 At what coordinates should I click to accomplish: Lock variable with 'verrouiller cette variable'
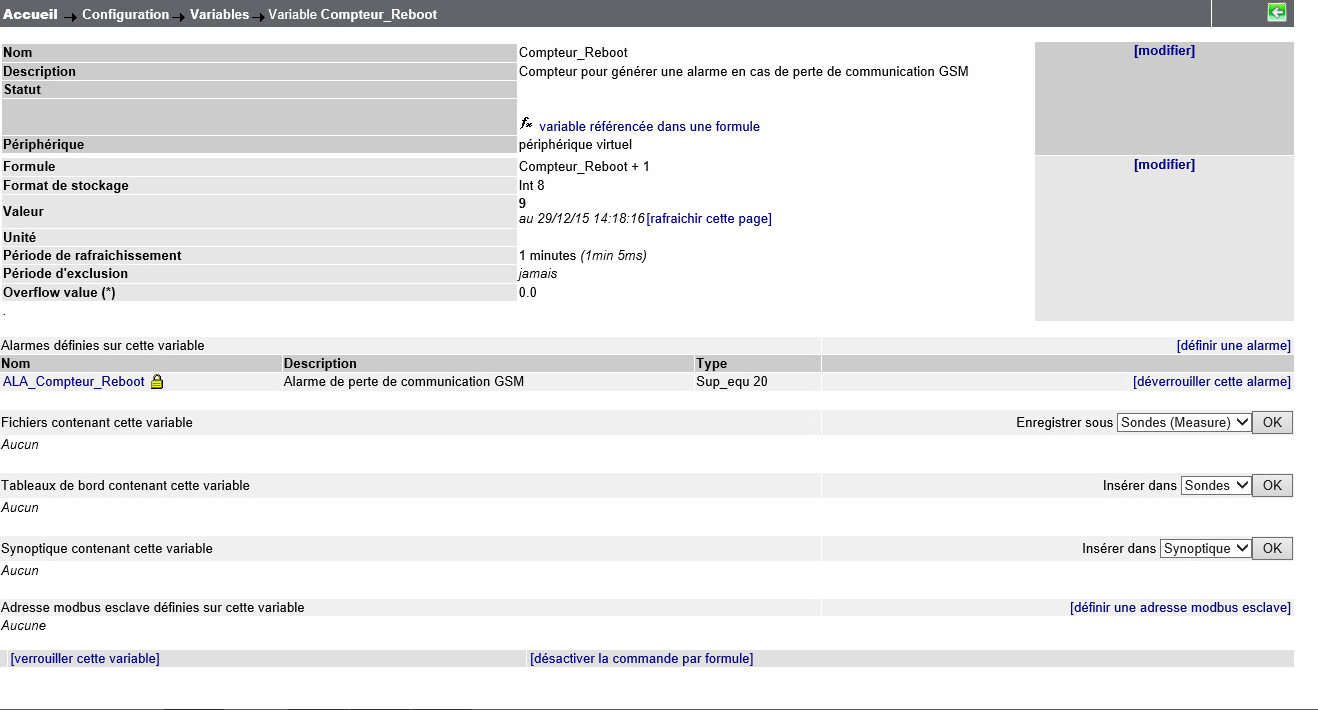(85, 659)
